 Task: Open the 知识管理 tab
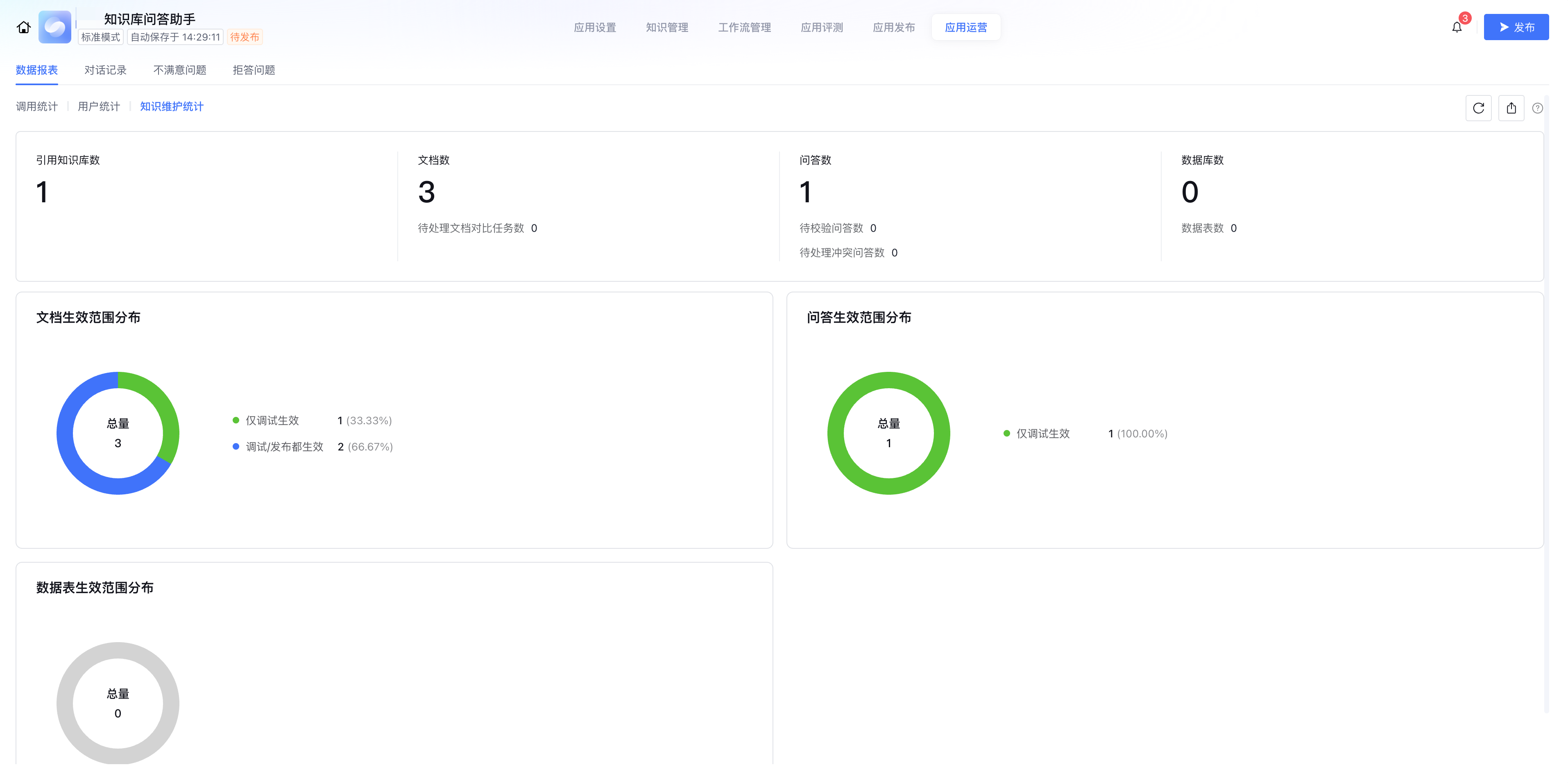[x=666, y=27]
